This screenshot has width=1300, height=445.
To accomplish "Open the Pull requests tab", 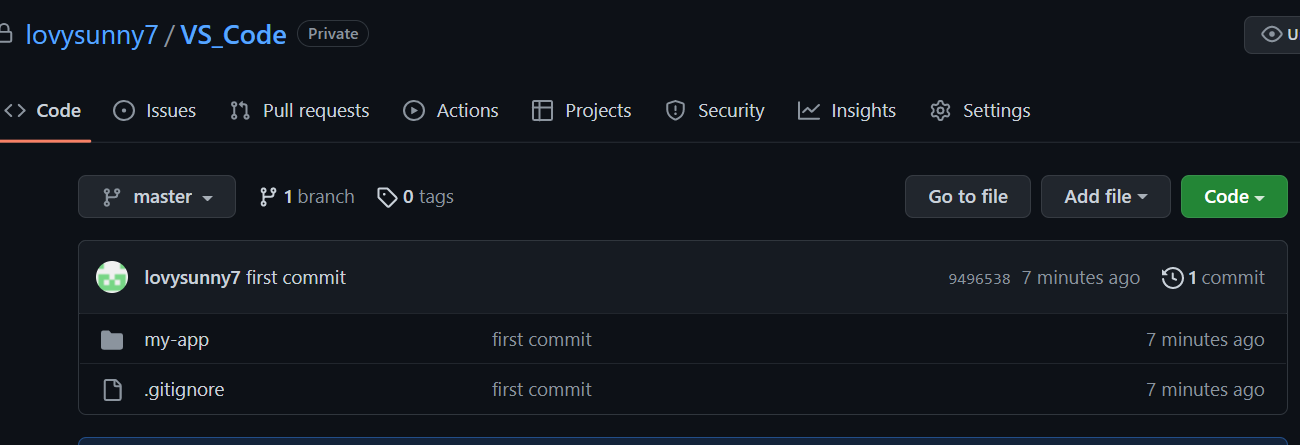I will [300, 111].
